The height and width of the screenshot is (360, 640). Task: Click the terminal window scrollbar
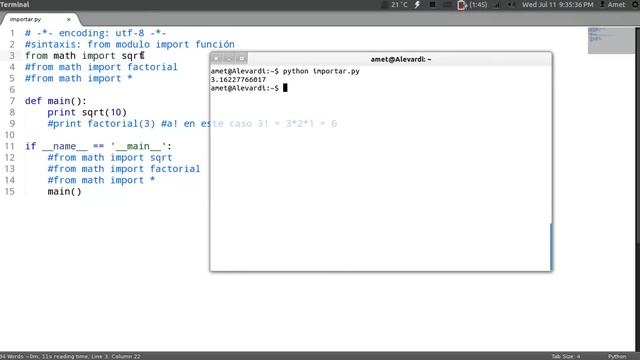pyautogui.click(x=551, y=247)
